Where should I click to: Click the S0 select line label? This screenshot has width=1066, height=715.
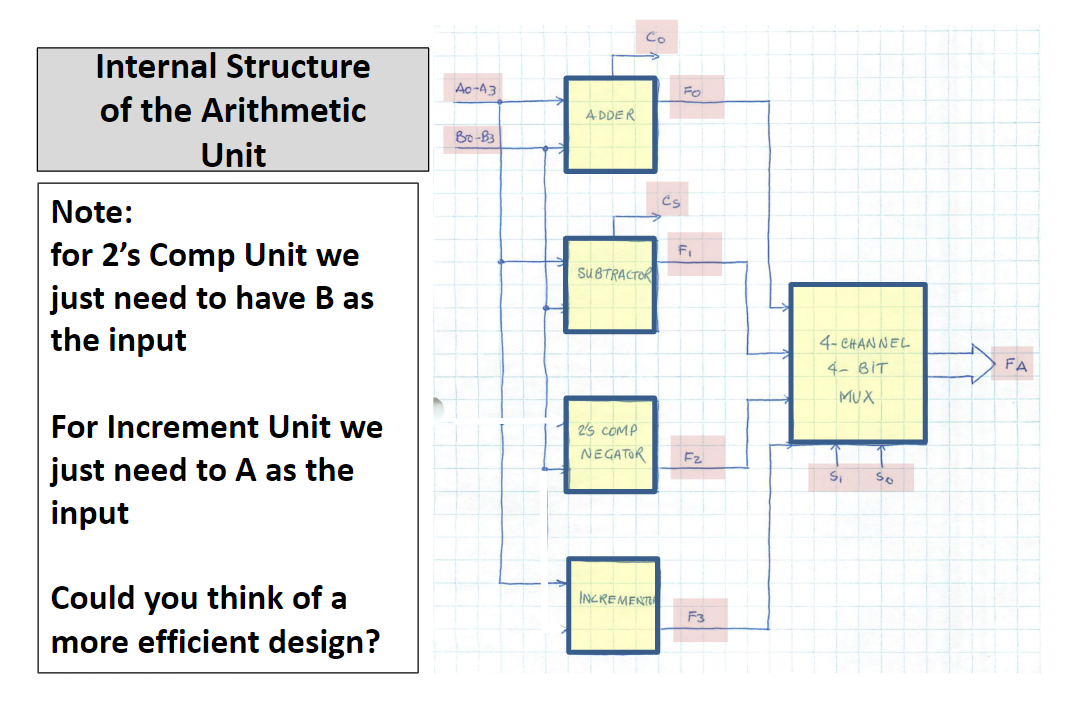[x=885, y=477]
